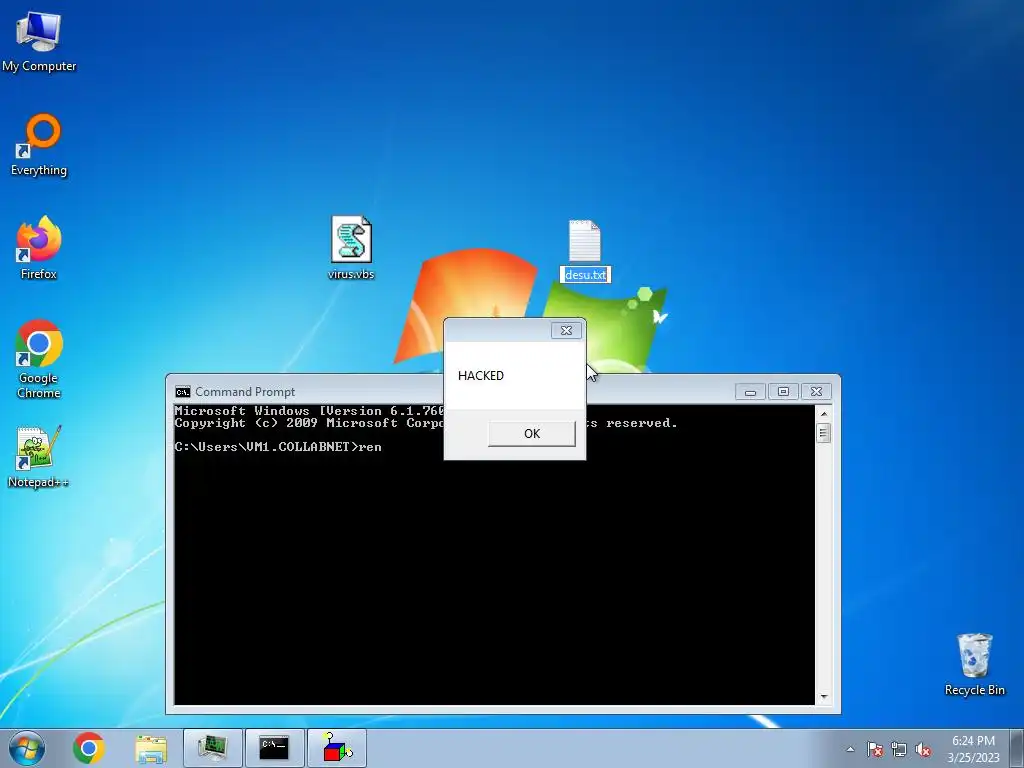Close the HACKED message box
The image size is (1024, 768).
(566, 330)
